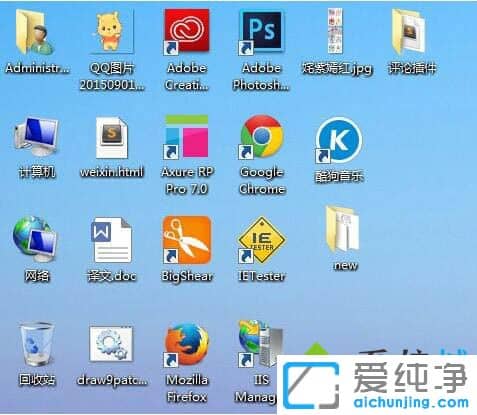The width and height of the screenshot is (477, 415).
Task: Launch 酷狗音乐 music player shortcut
Action: point(338,140)
